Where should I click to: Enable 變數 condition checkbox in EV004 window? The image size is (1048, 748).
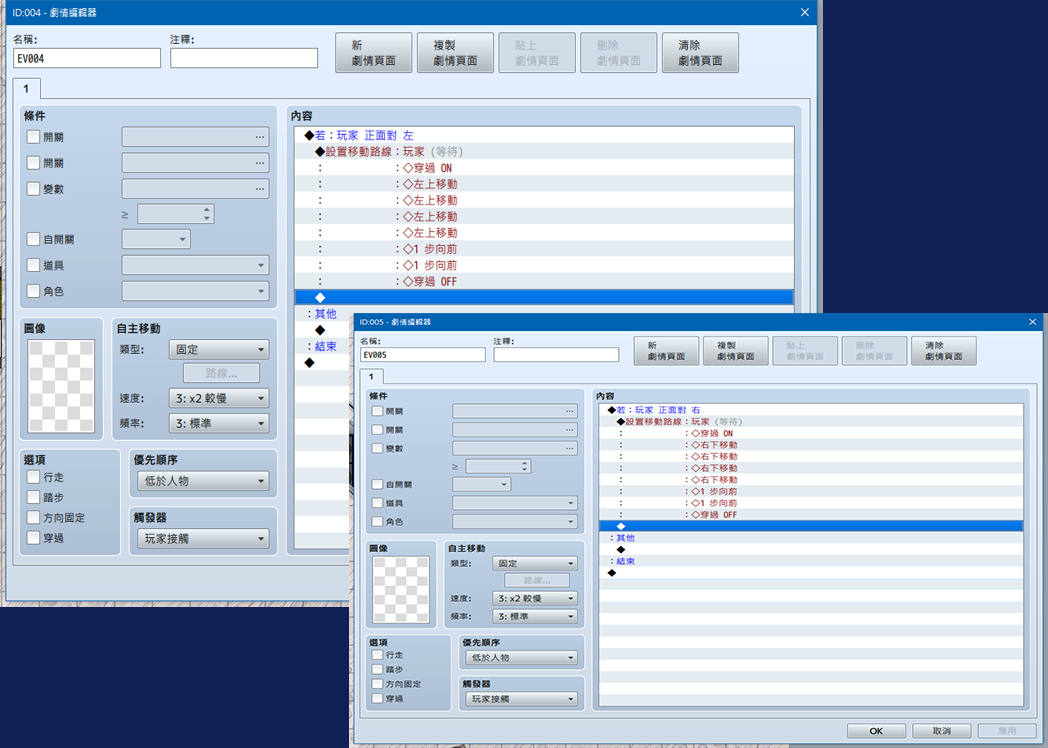[x=33, y=189]
